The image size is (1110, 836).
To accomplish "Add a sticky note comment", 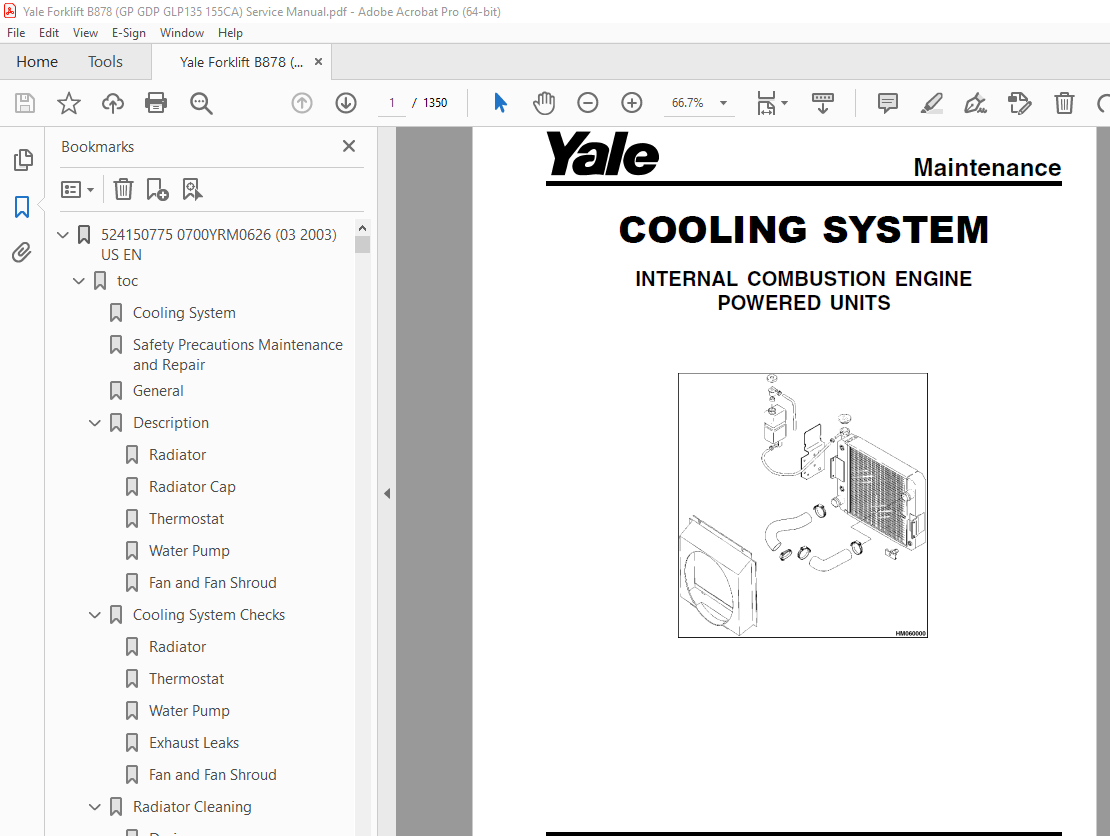I will pos(888,103).
